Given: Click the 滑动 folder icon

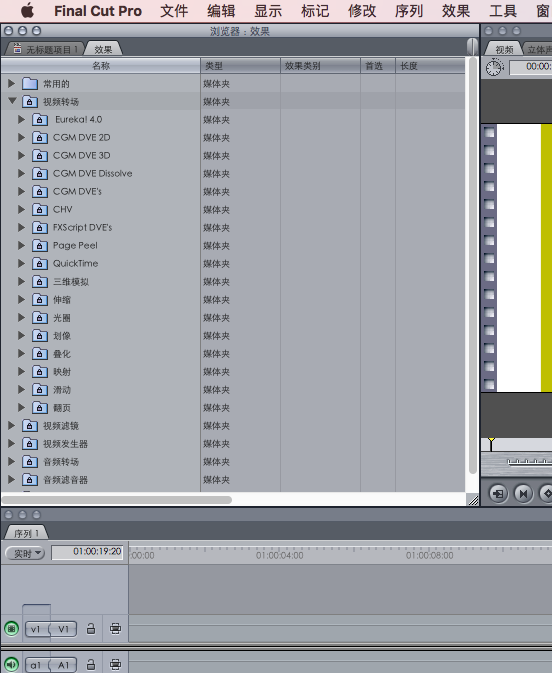Looking at the screenshot, I should click(x=40, y=390).
